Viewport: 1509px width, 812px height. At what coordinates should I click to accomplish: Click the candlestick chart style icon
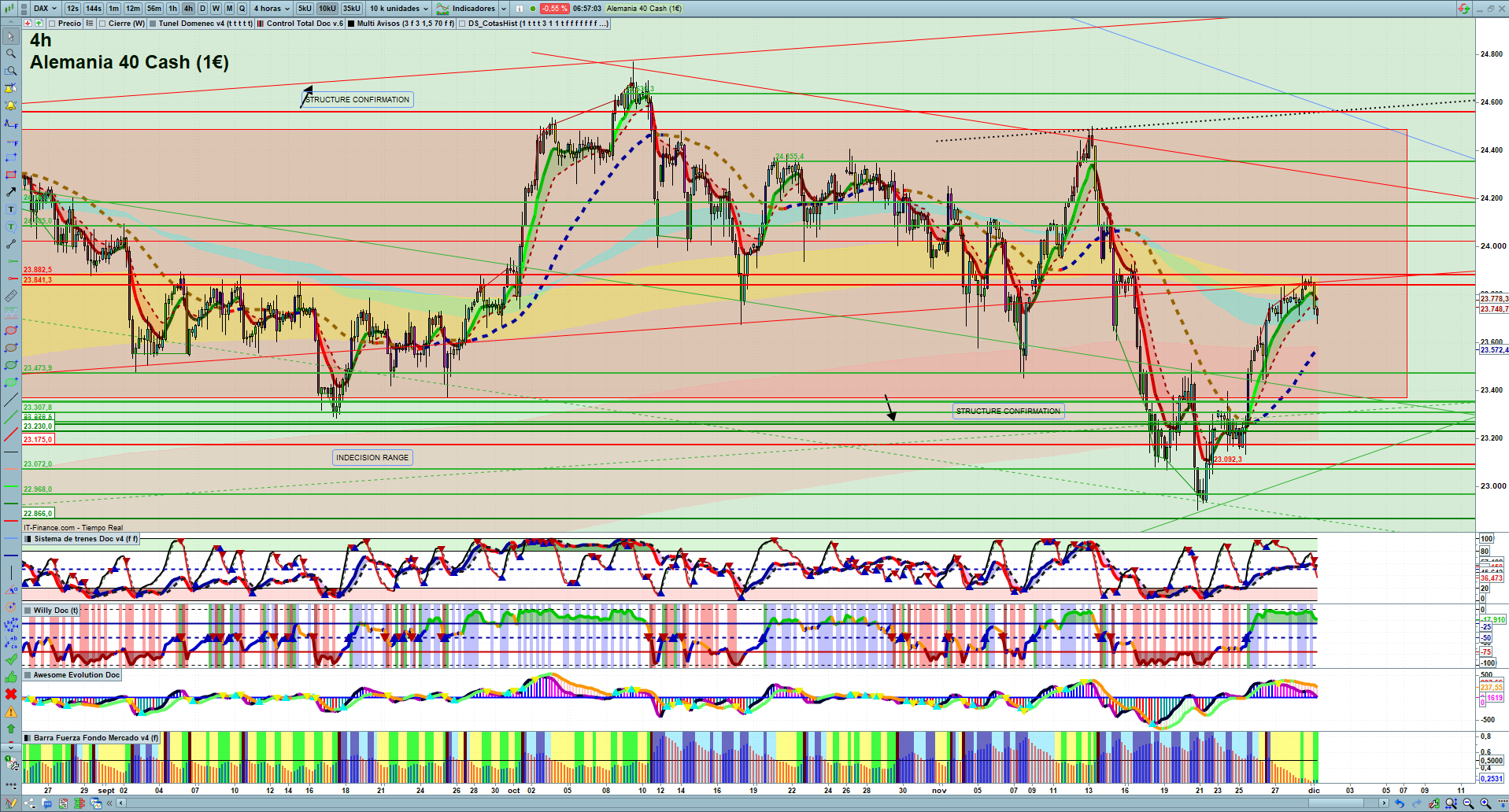pos(9,9)
